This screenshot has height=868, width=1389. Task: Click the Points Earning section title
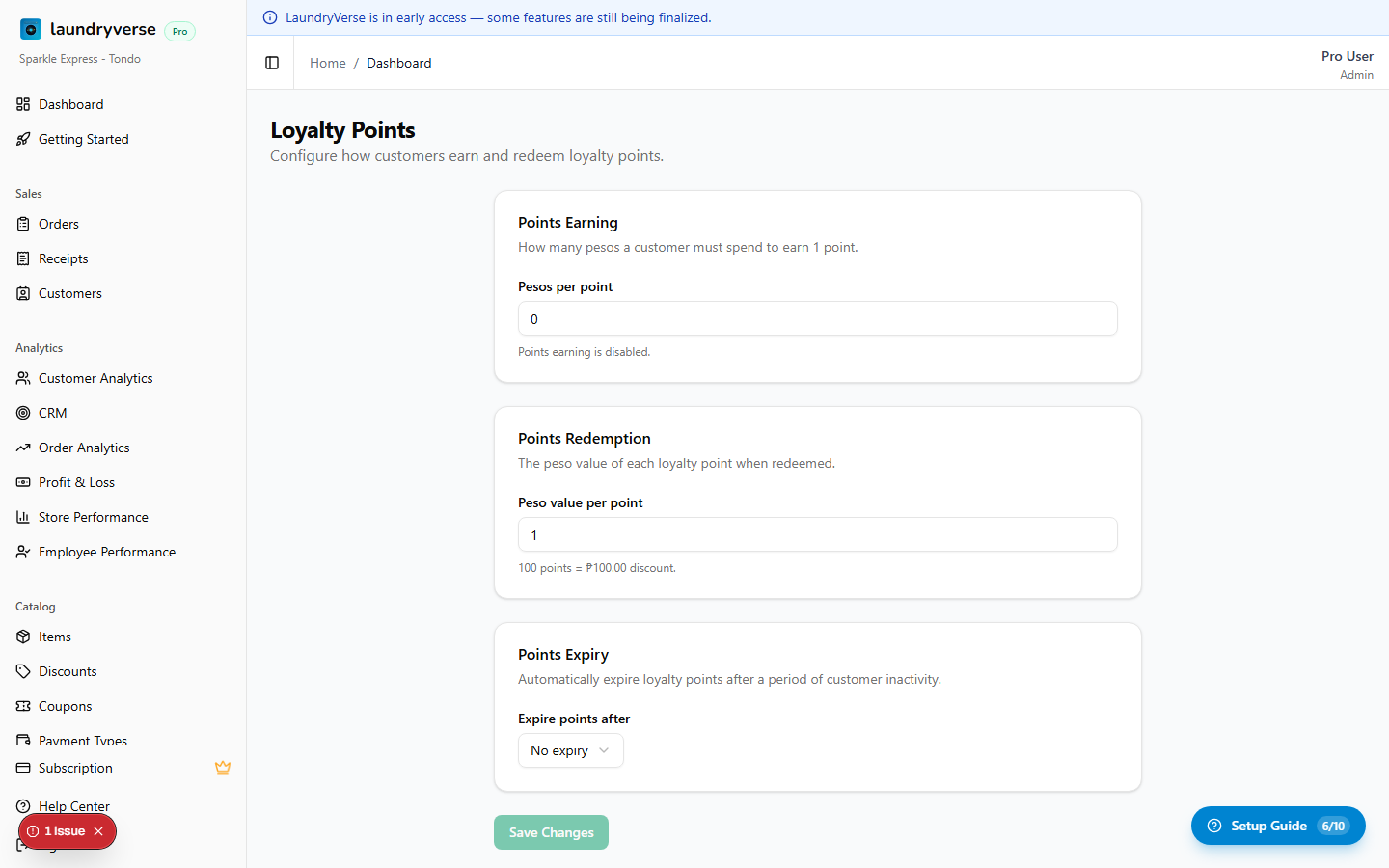coord(568,222)
